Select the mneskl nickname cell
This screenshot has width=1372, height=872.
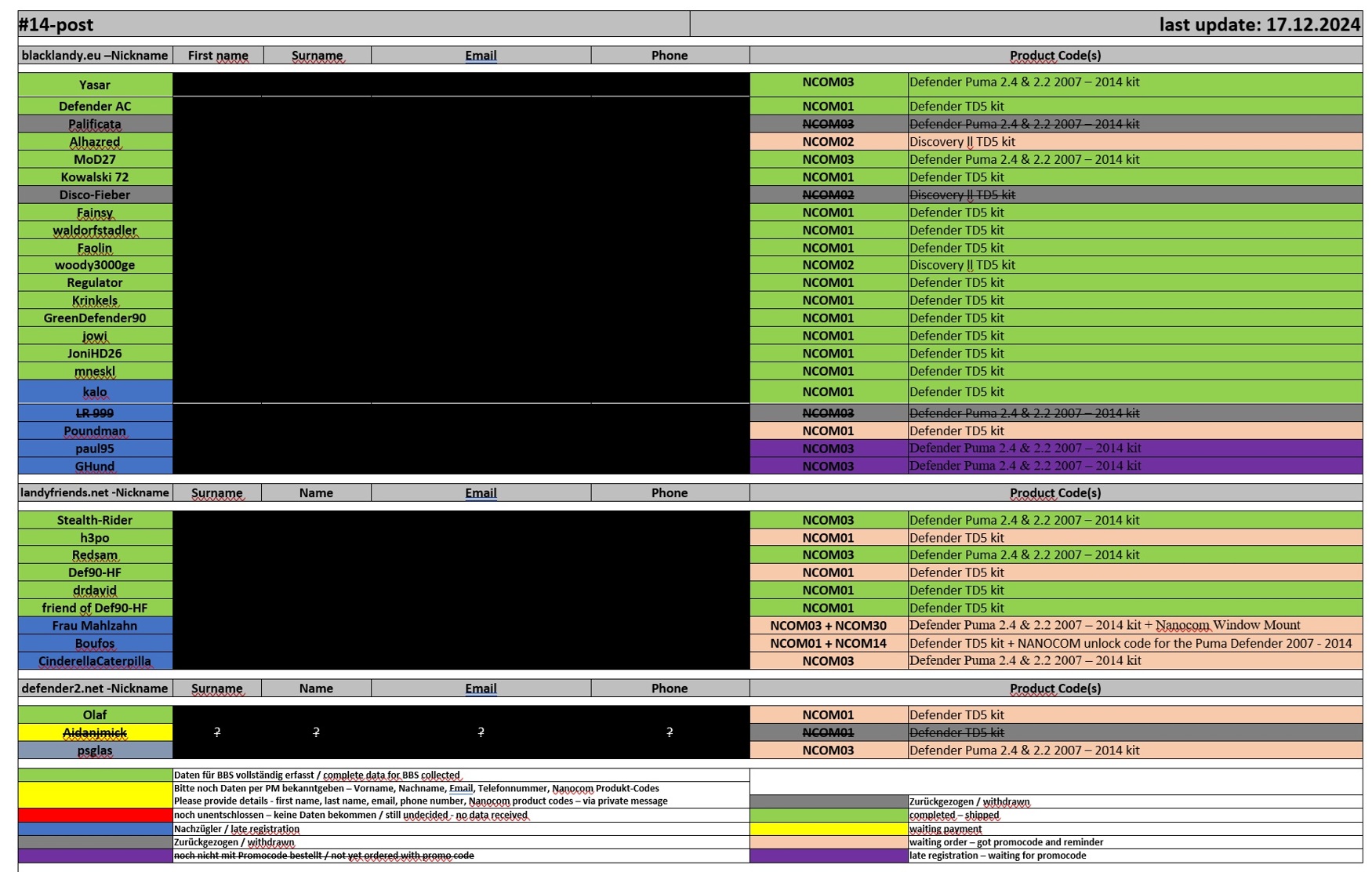[x=95, y=371]
